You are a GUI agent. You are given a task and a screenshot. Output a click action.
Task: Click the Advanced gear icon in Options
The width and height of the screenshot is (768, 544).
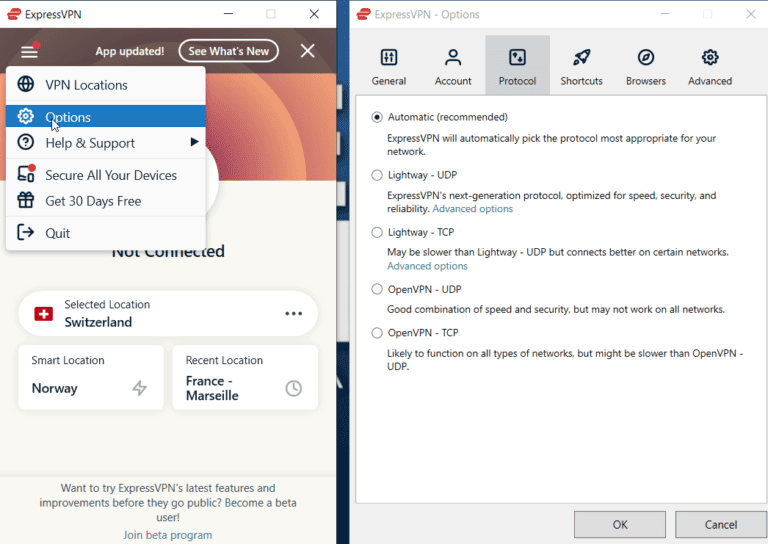[710, 57]
